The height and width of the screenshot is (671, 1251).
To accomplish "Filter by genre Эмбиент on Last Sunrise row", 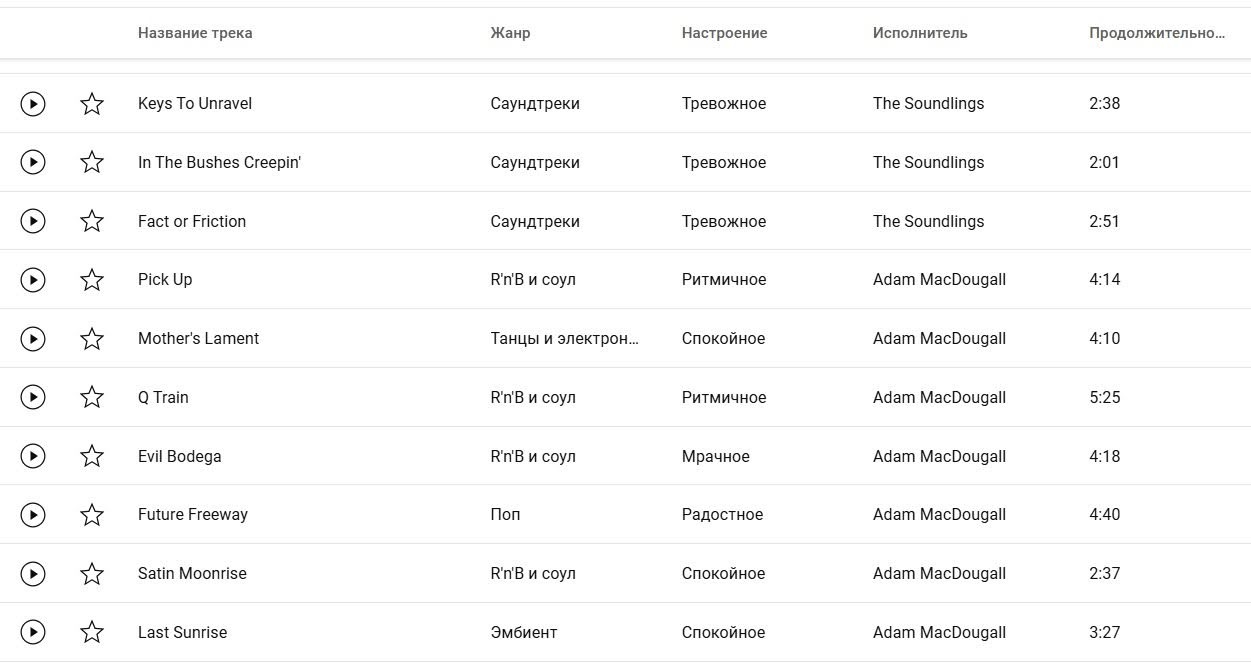I will tap(524, 633).
